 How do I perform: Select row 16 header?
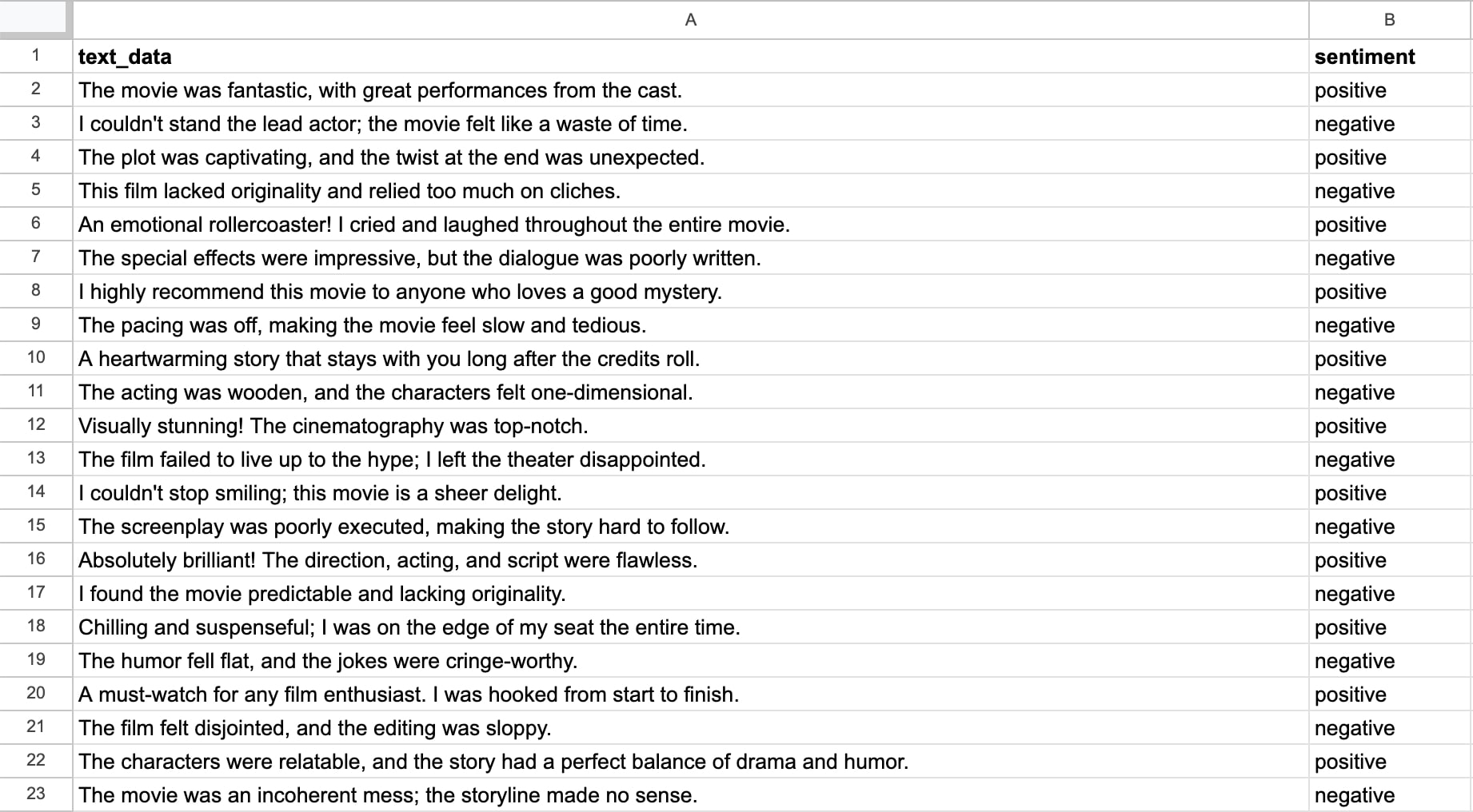[36, 559]
